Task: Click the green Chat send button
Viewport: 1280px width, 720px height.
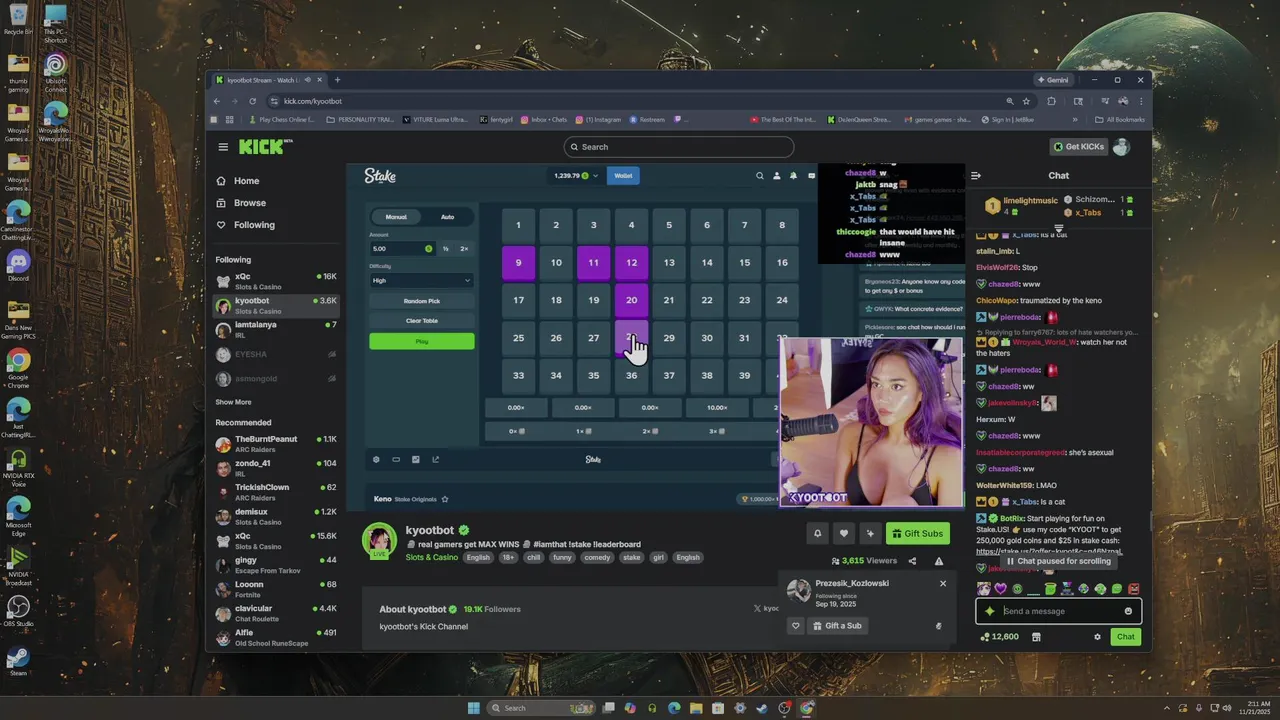Action: pyautogui.click(x=1126, y=637)
